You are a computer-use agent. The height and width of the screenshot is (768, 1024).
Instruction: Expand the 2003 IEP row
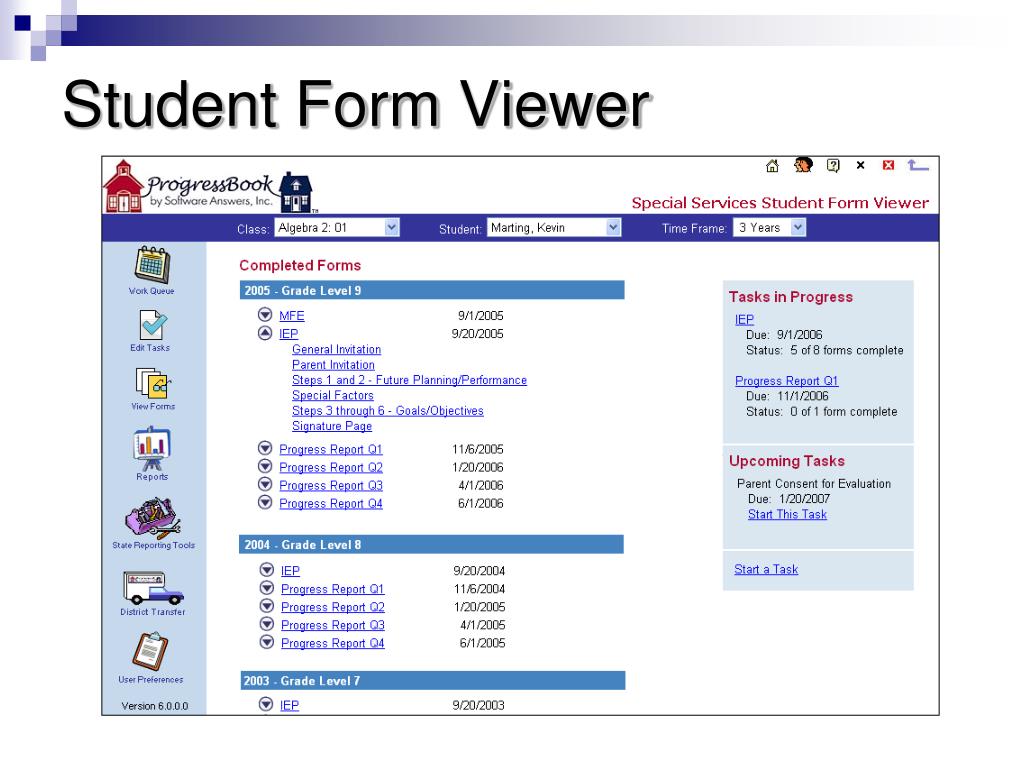pos(265,704)
